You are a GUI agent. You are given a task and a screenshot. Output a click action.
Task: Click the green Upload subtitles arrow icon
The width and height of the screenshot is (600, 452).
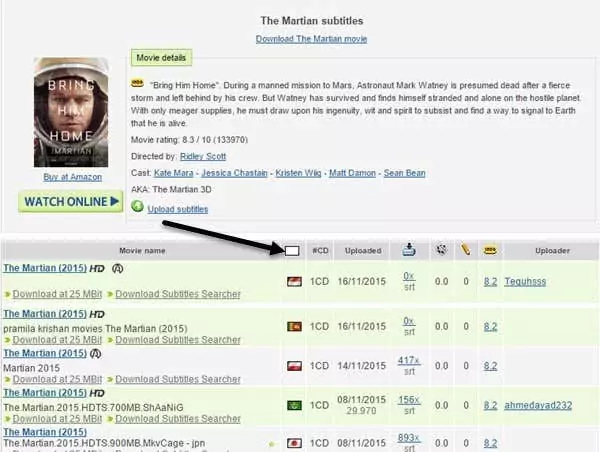(138, 208)
